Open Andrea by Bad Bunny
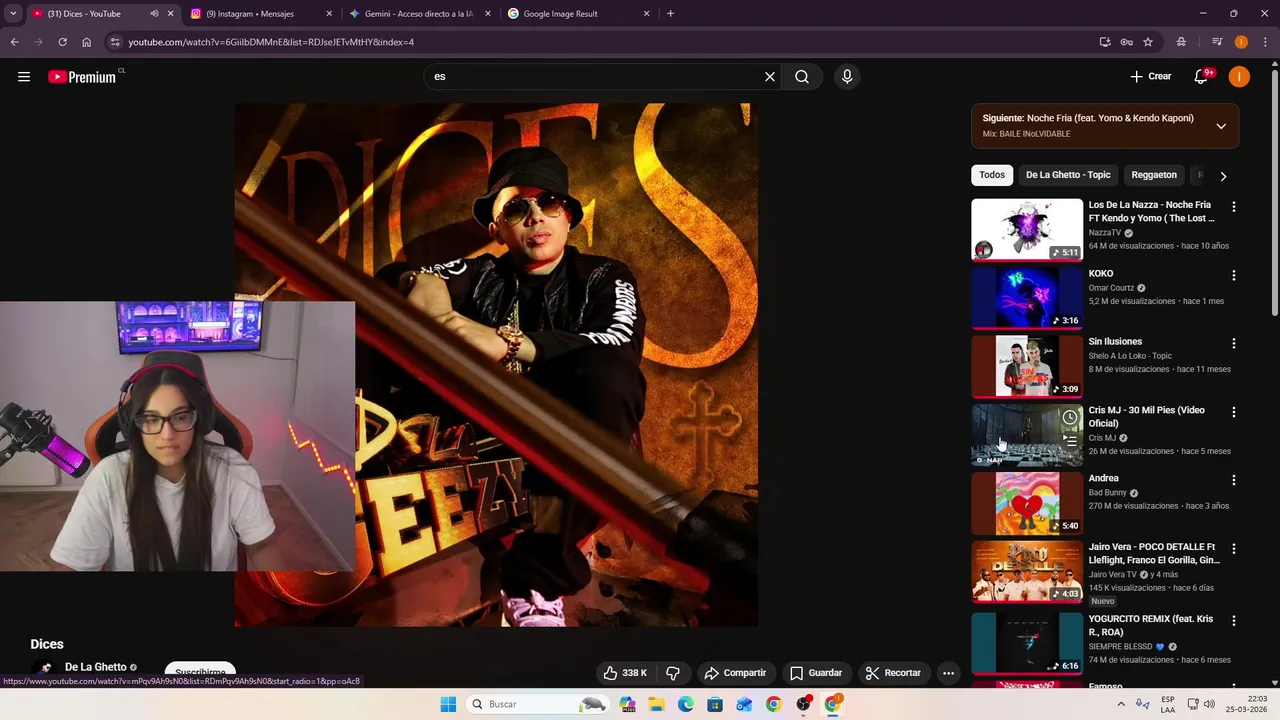The height and width of the screenshot is (720, 1280). tap(1027, 503)
